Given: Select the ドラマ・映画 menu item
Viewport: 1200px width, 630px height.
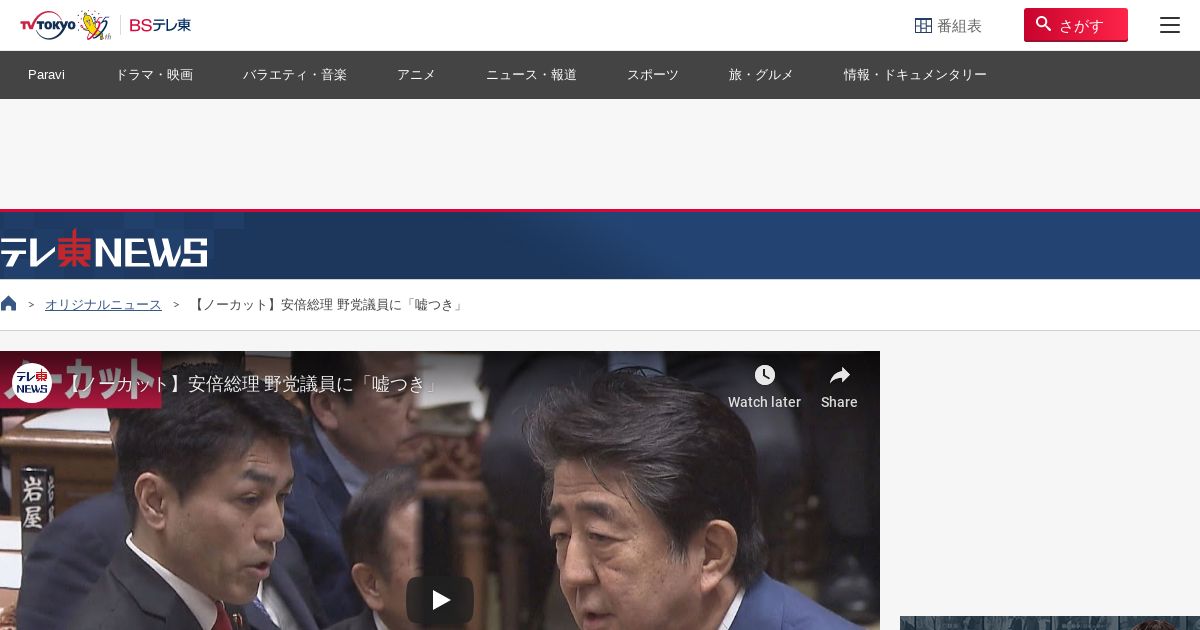Looking at the screenshot, I should tap(154, 75).
